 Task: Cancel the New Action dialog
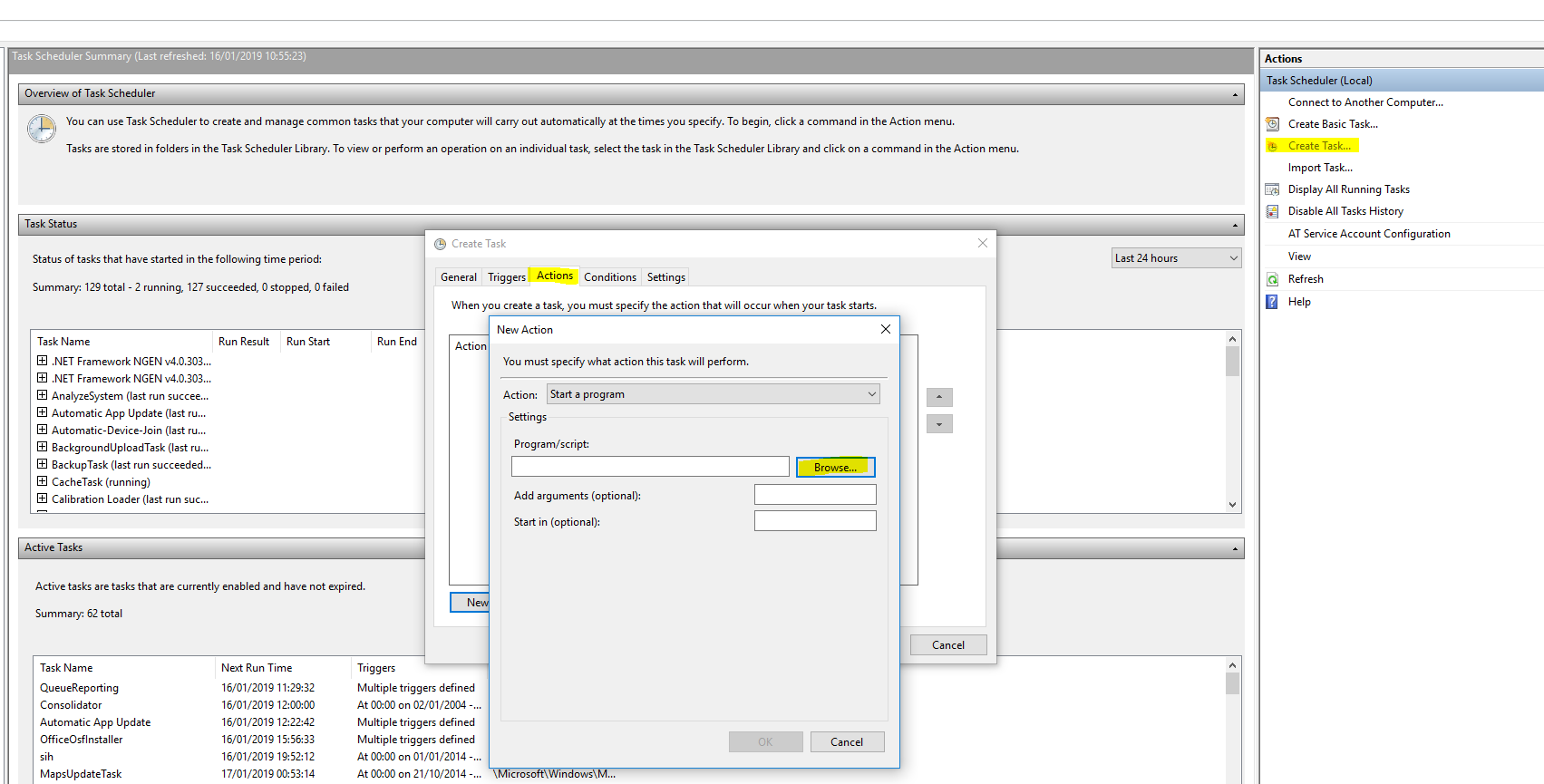click(847, 742)
